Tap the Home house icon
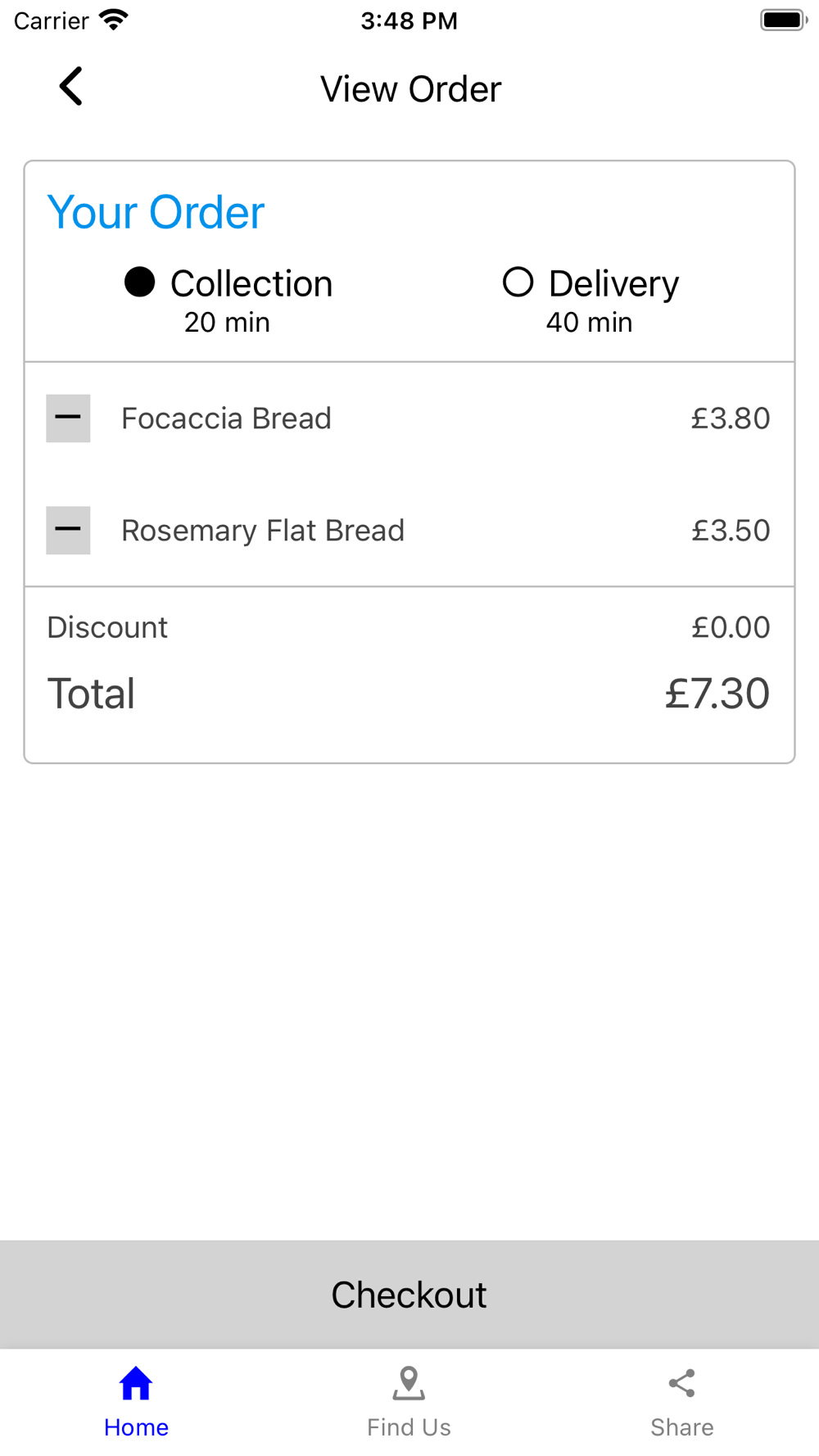 tap(136, 1384)
